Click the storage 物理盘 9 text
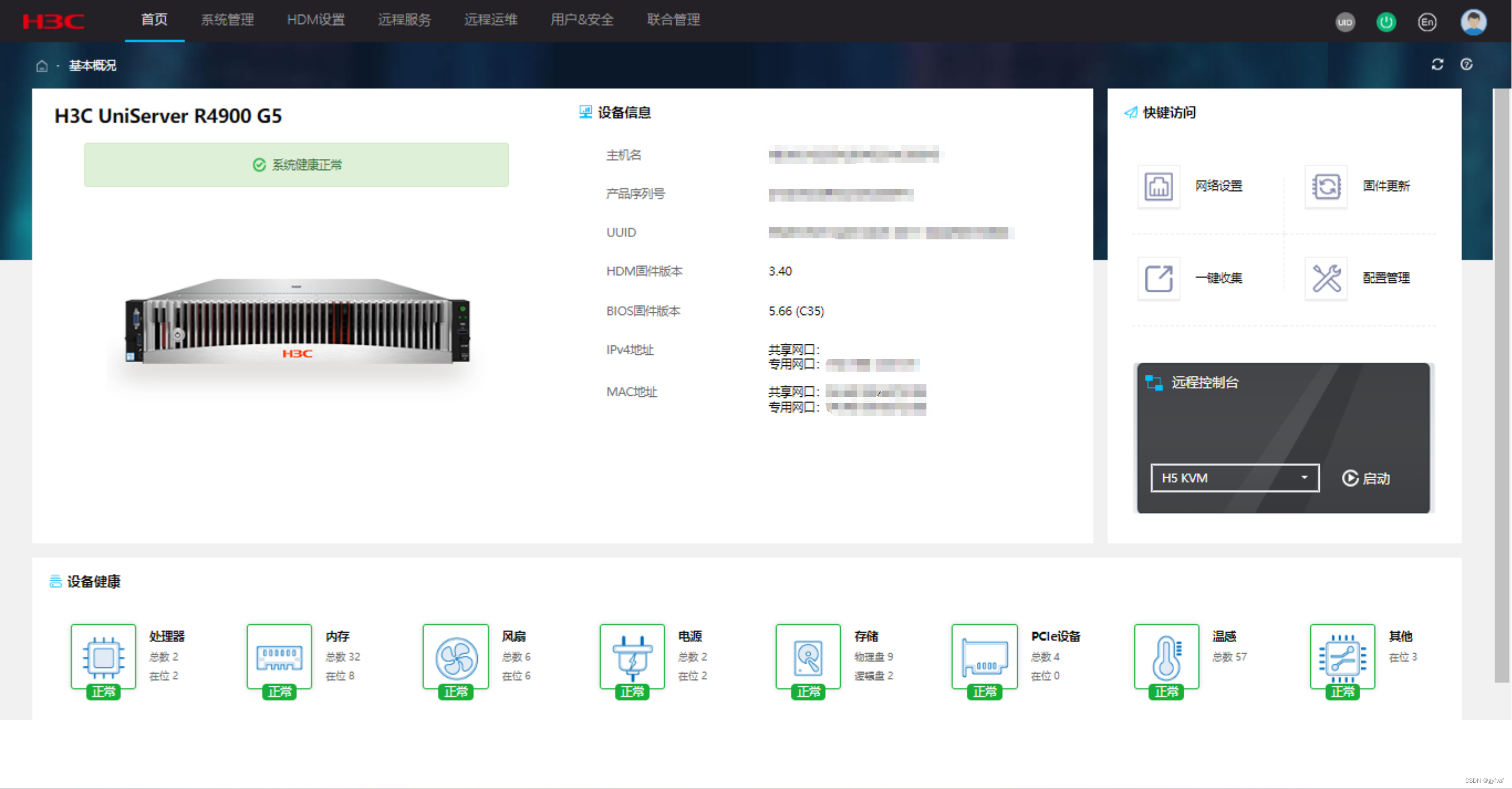Viewport: 1512px width, 789px height. 874,656
